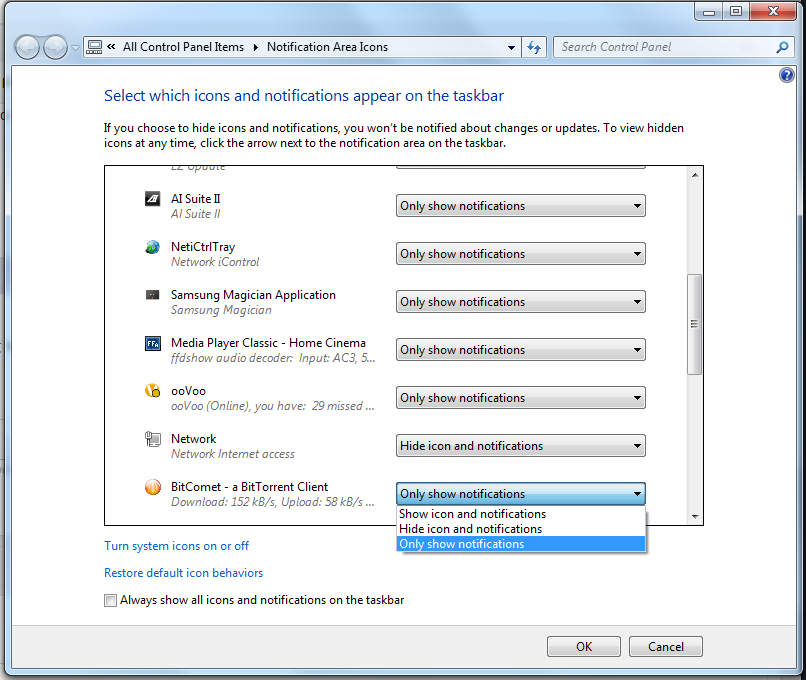Screen dimensions: 806x680
Task: Collapse BitComet behavior dropdown
Action: [x=521, y=494]
